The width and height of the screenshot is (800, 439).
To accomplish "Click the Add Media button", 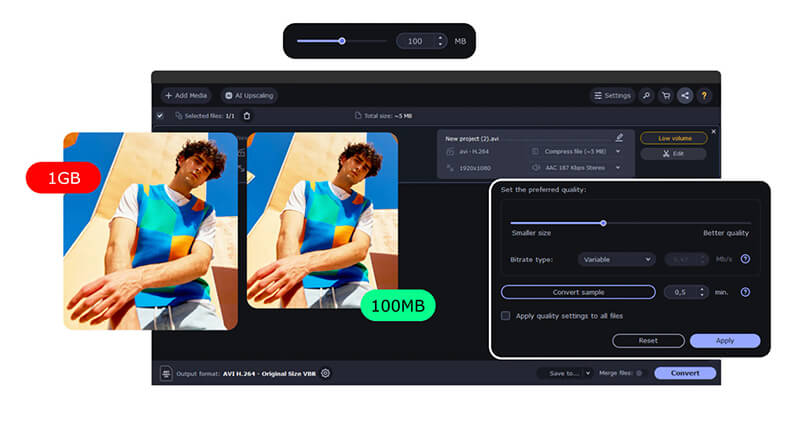I will (x=186, y=95).
